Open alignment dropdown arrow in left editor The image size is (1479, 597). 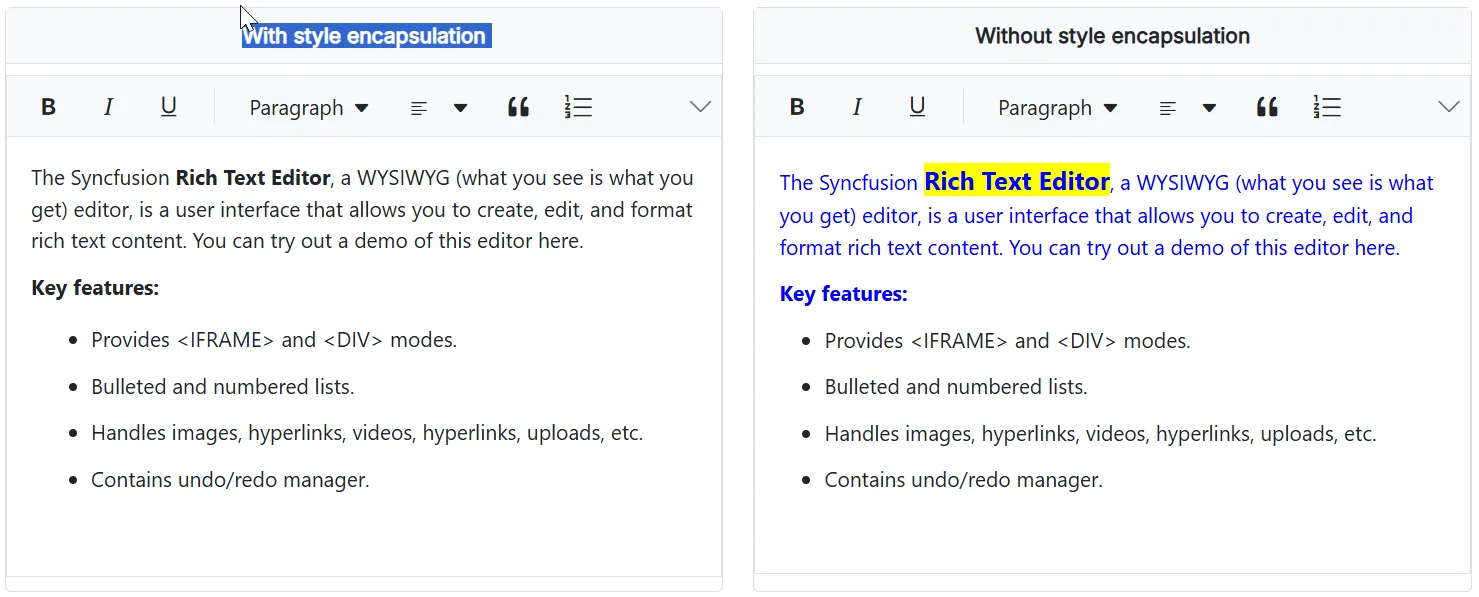460,108
